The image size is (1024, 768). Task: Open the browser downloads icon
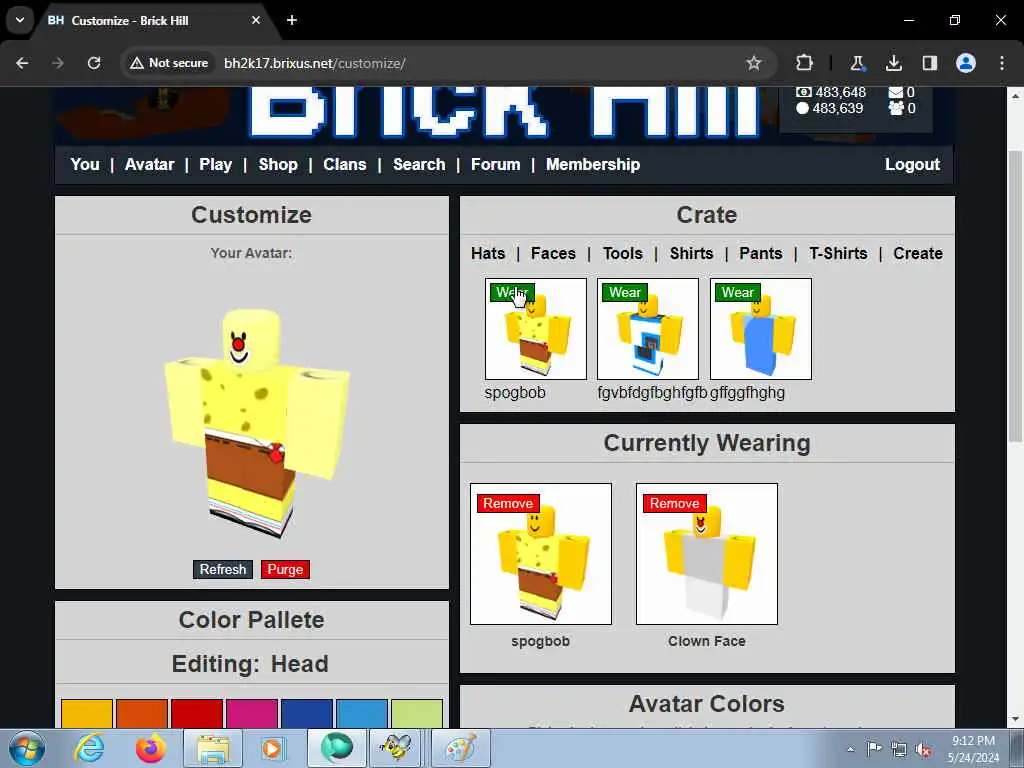click(893, 63)
